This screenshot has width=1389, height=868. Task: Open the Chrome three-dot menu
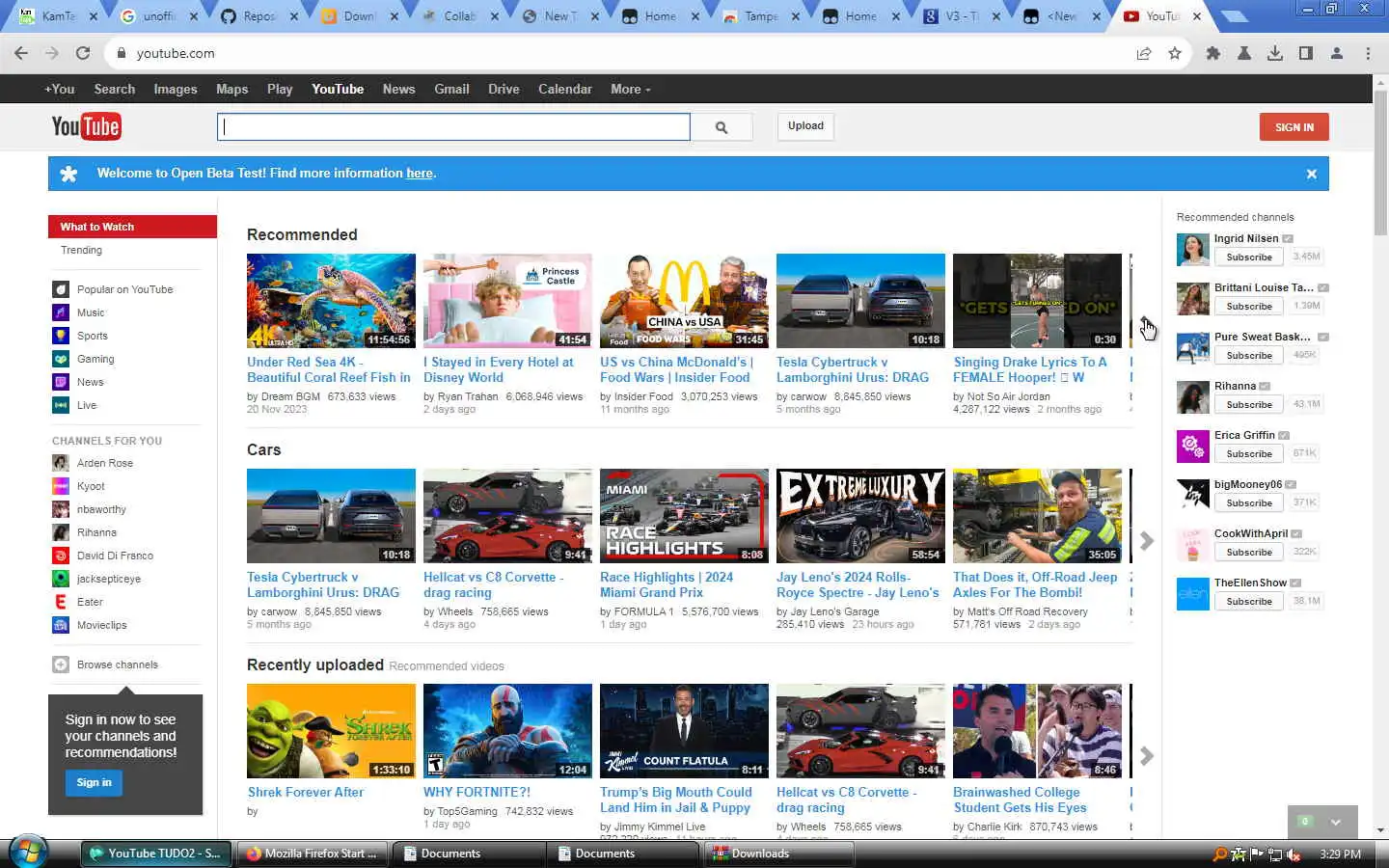(x=1368, y=53)
